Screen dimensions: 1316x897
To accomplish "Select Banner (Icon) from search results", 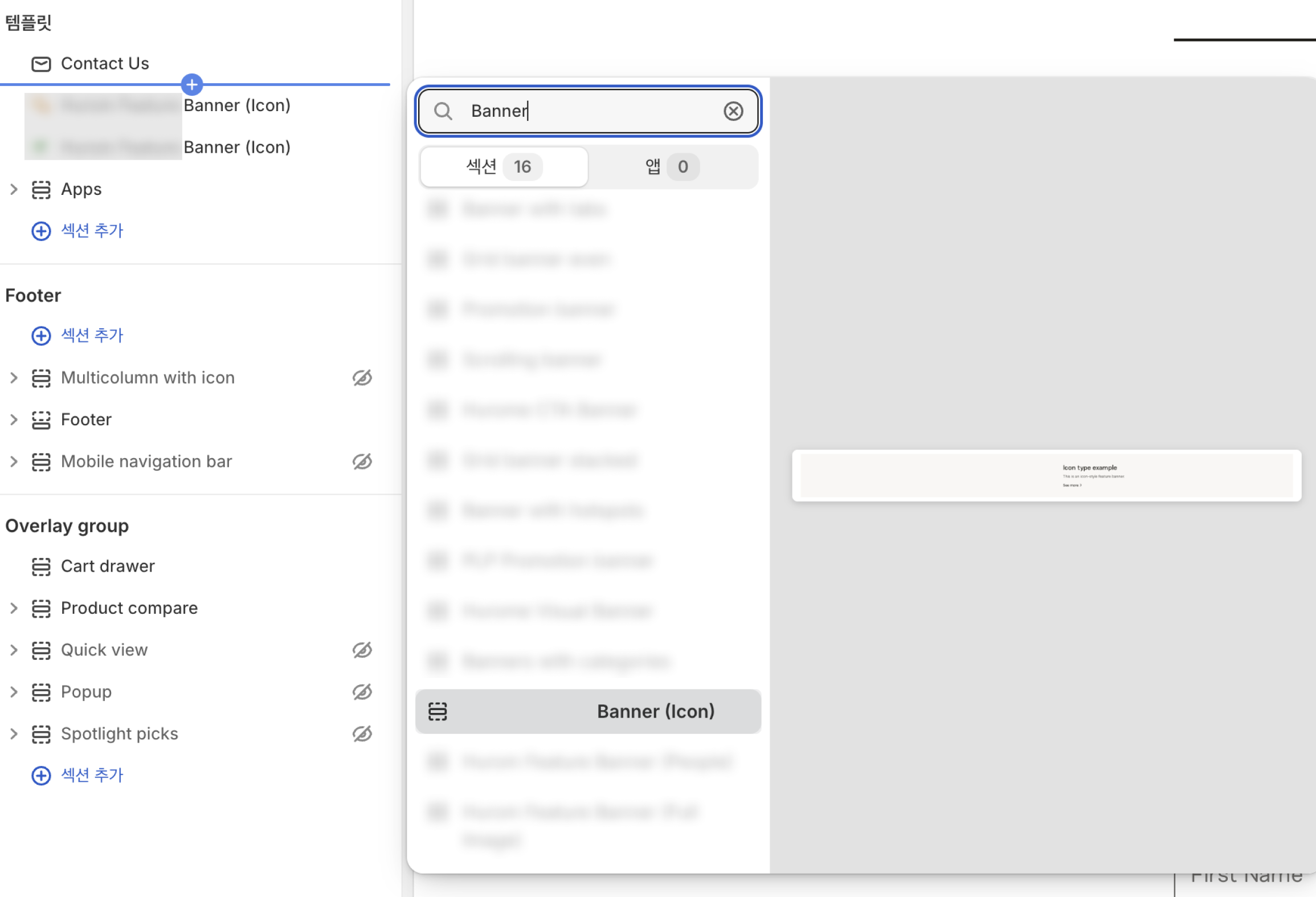I will point(655,711).
